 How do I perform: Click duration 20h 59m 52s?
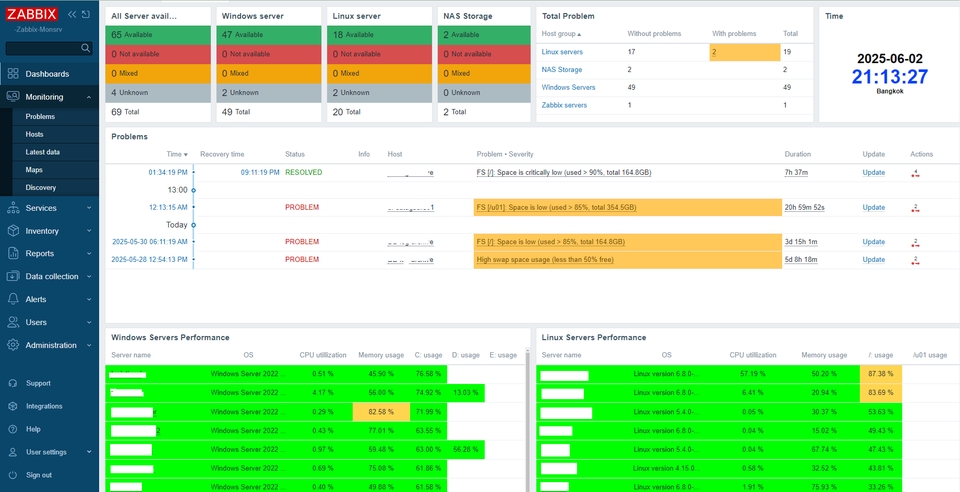click(804, 207)
